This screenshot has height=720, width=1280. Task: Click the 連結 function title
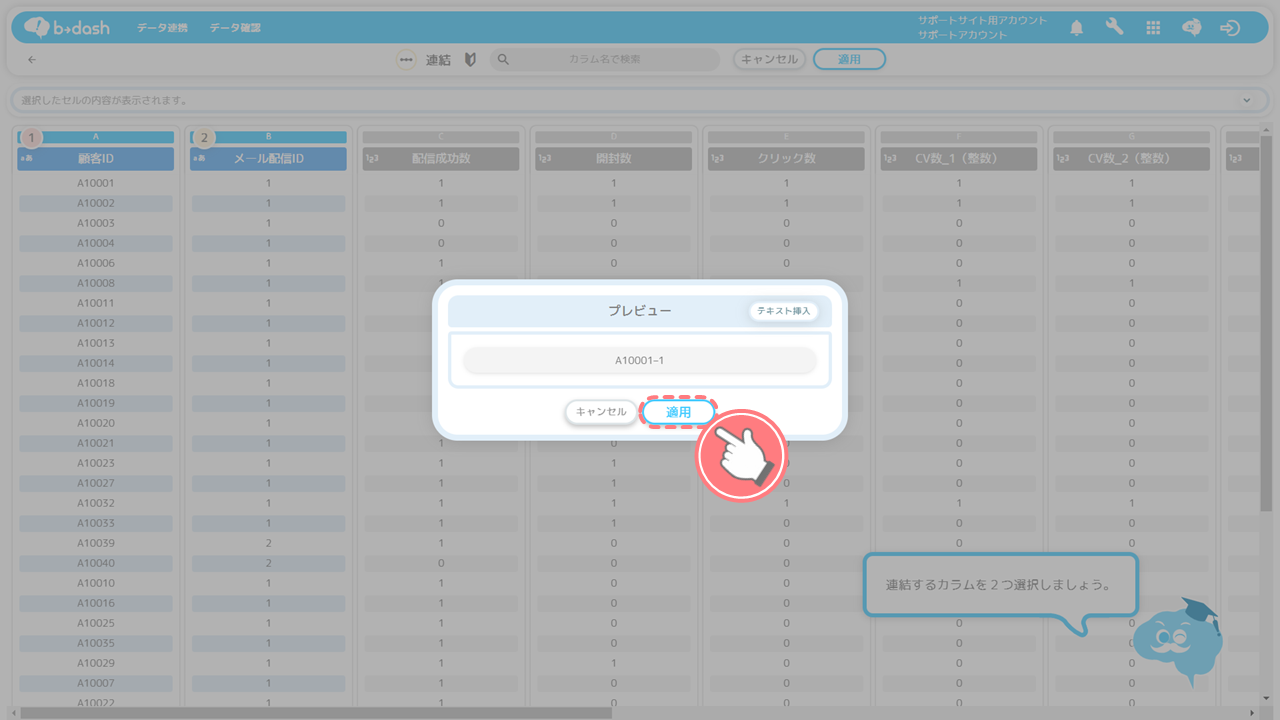(438, 60)
